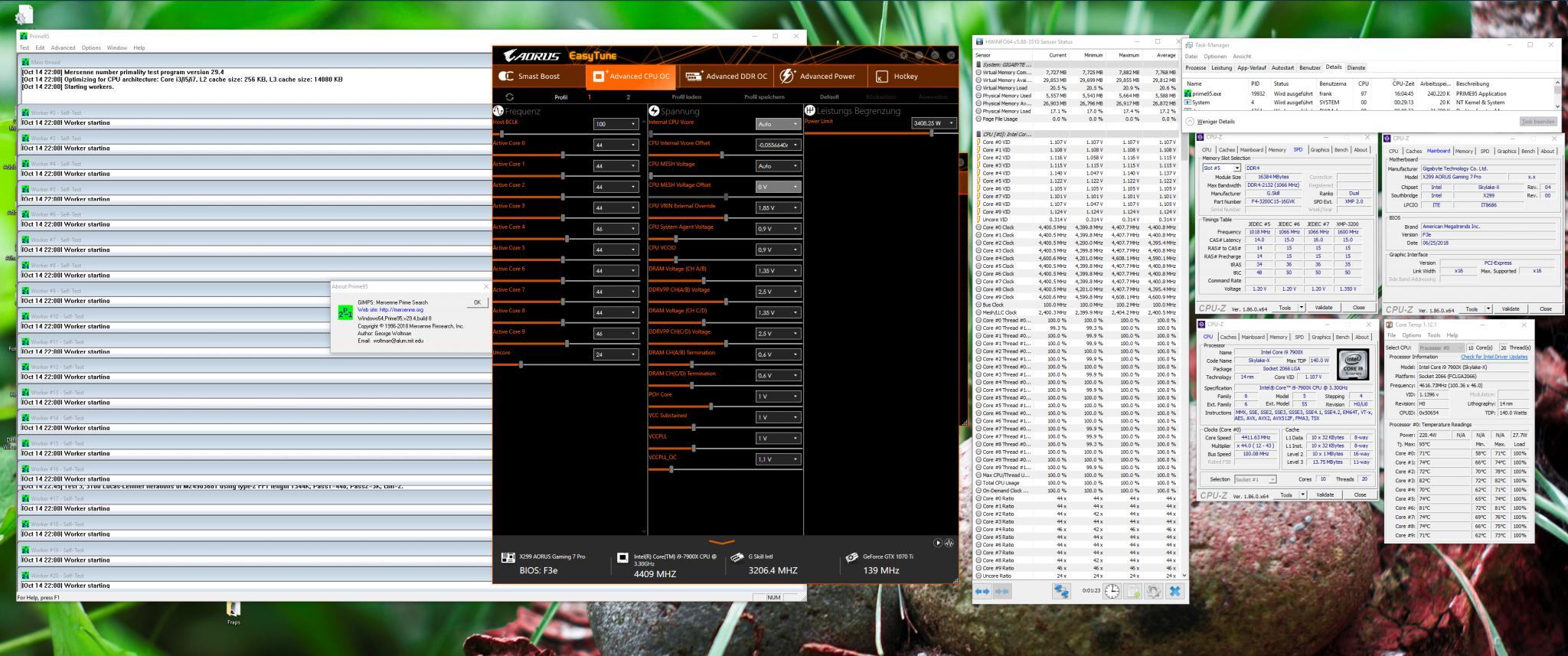The width and height of the screenshot is (1568, 656).
Task: Open Prime95 Options menu
Action: (x=91, y=47)
